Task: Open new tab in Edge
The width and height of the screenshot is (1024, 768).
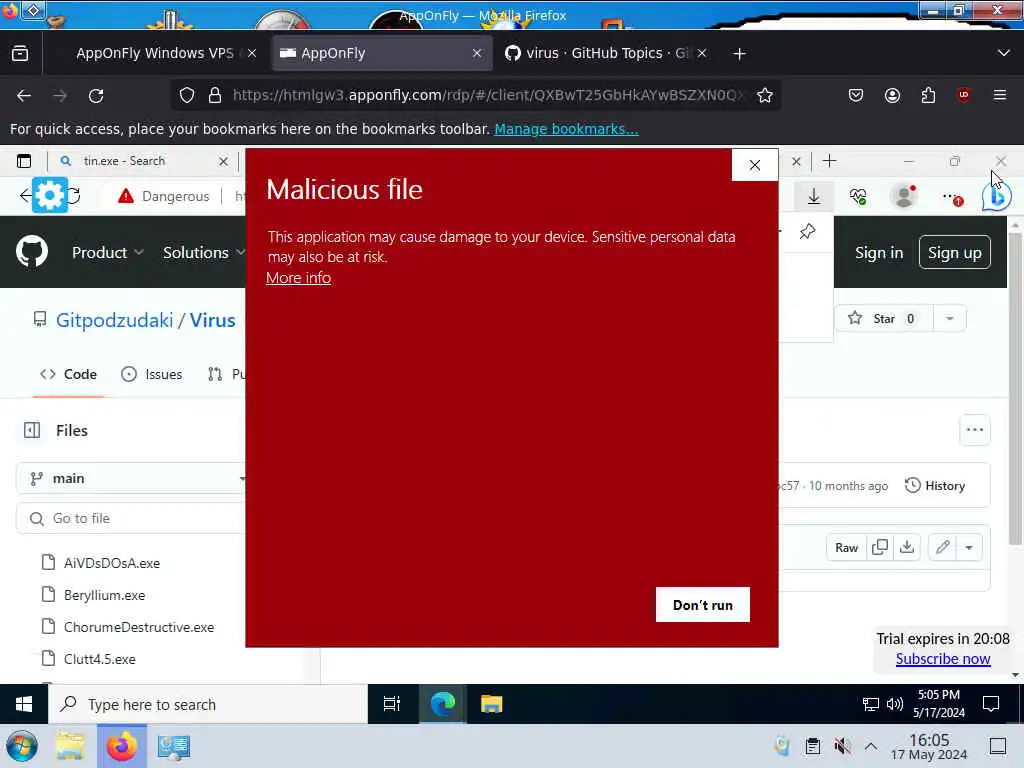Action: click(829, 161)
